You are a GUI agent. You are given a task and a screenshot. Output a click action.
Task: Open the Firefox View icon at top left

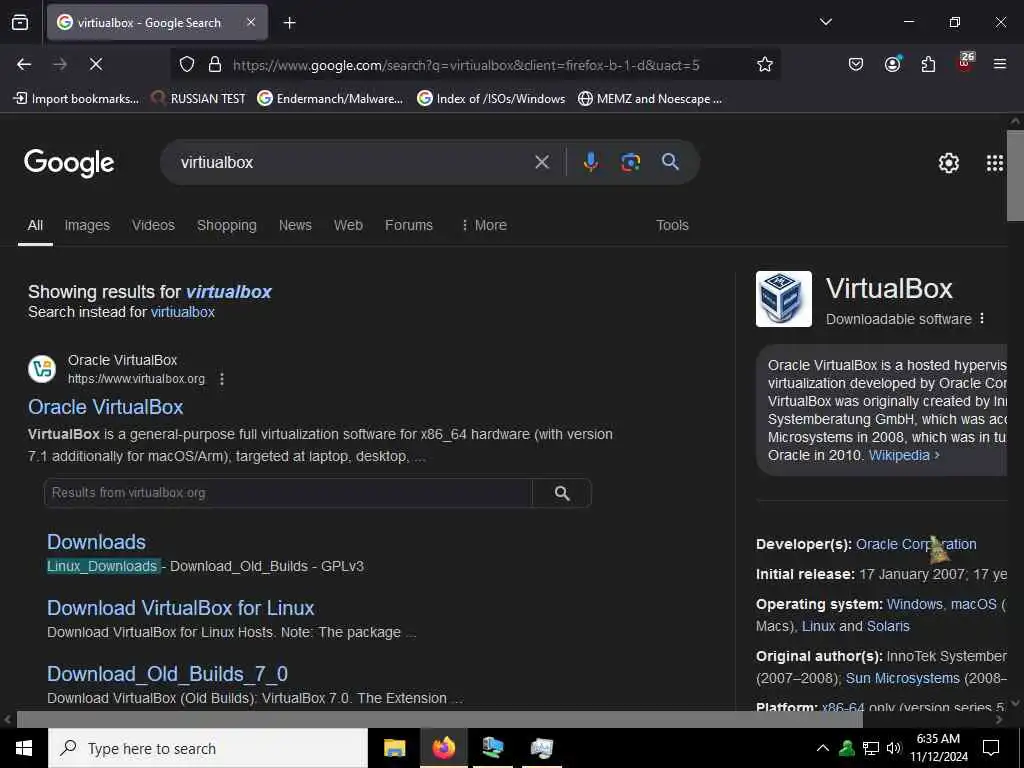pos(20,23)
